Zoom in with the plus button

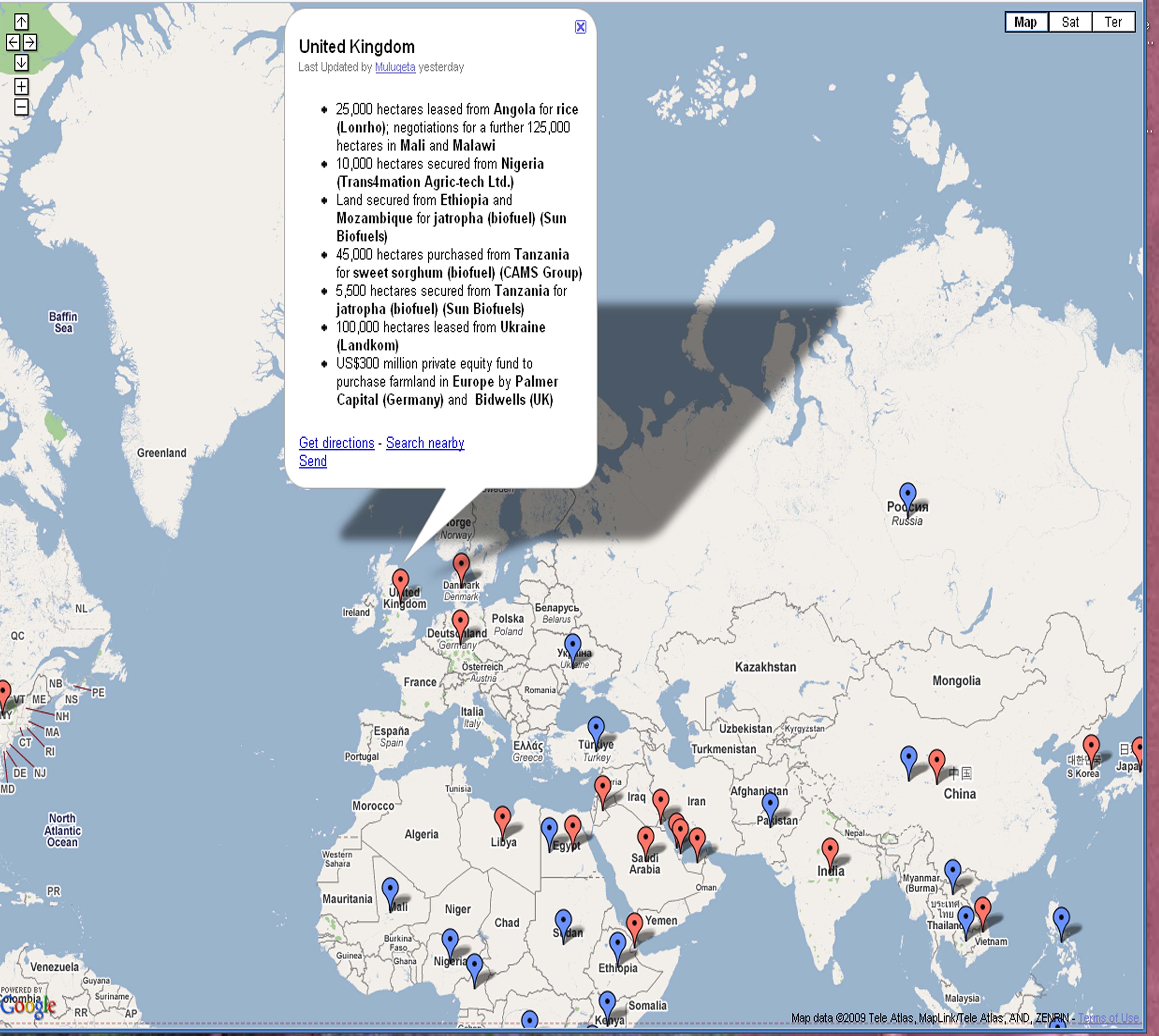[21, 86]
